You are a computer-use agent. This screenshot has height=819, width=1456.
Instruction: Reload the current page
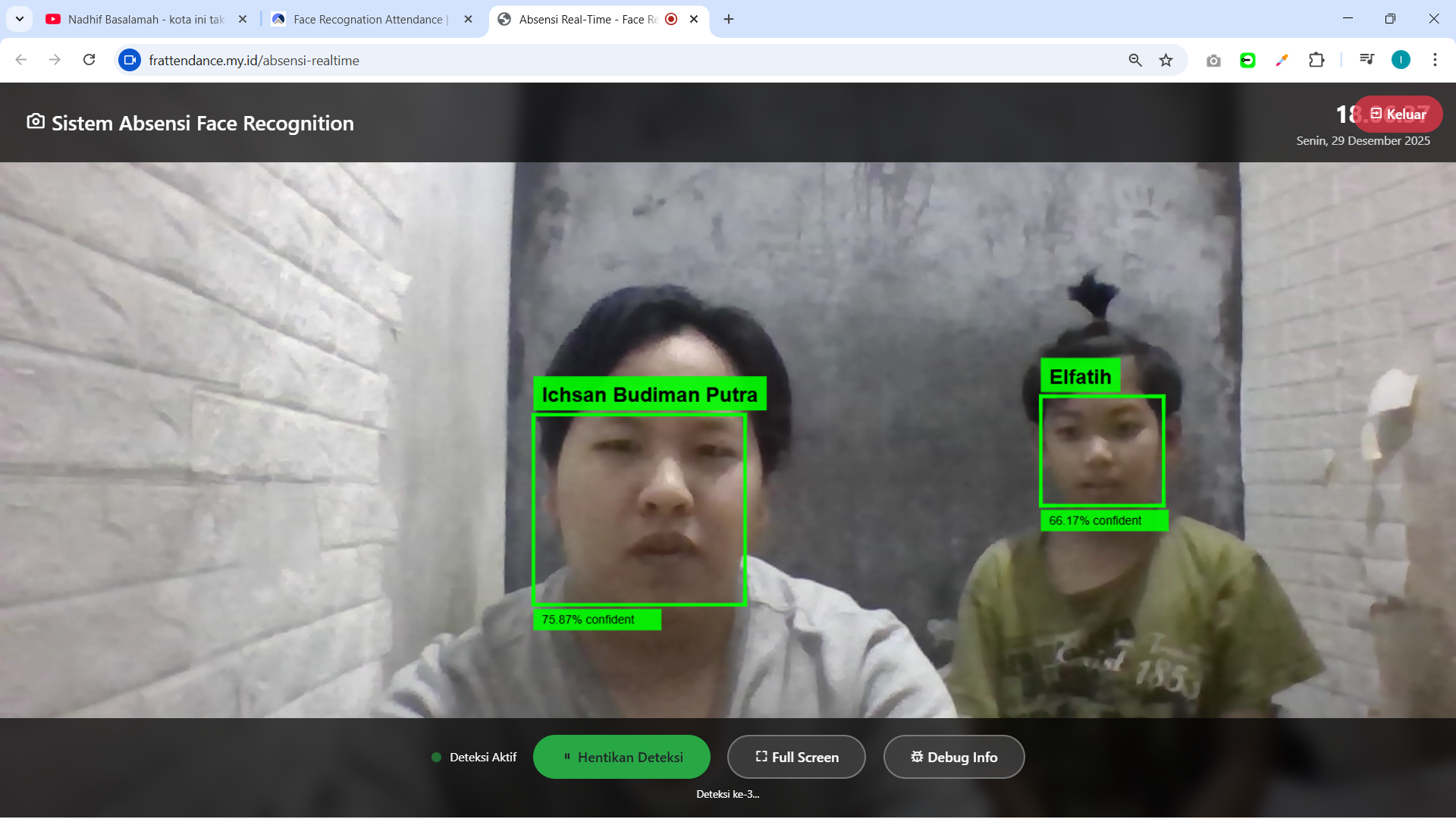89,60
